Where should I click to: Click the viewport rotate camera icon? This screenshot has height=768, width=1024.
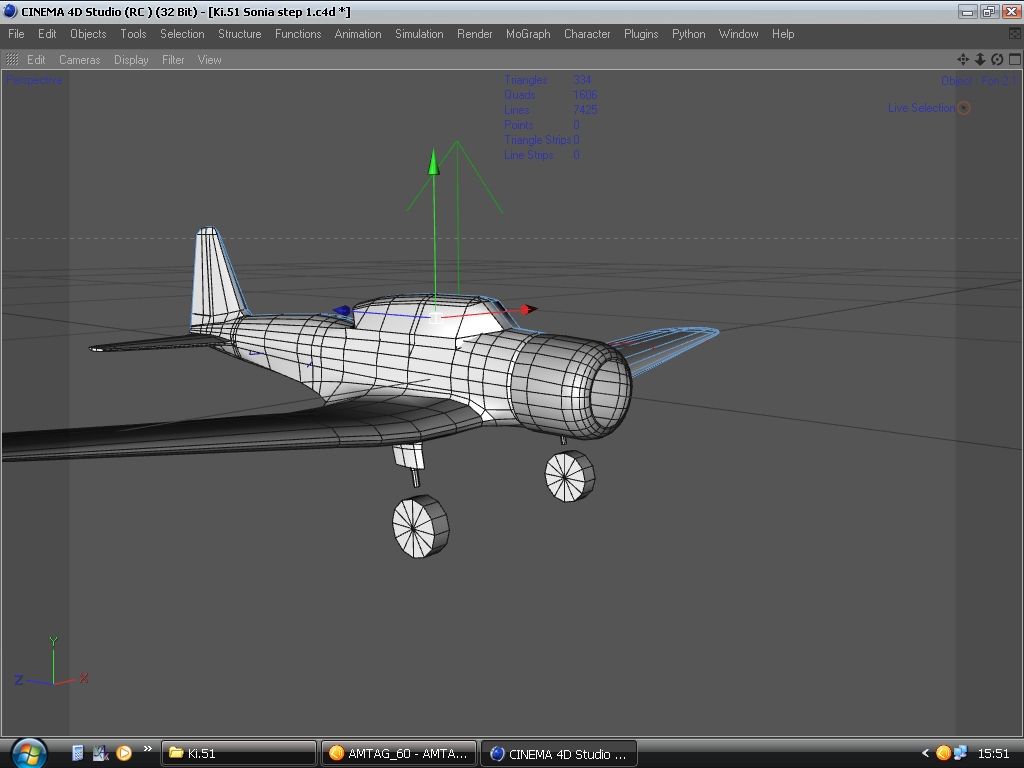(997, 60)
